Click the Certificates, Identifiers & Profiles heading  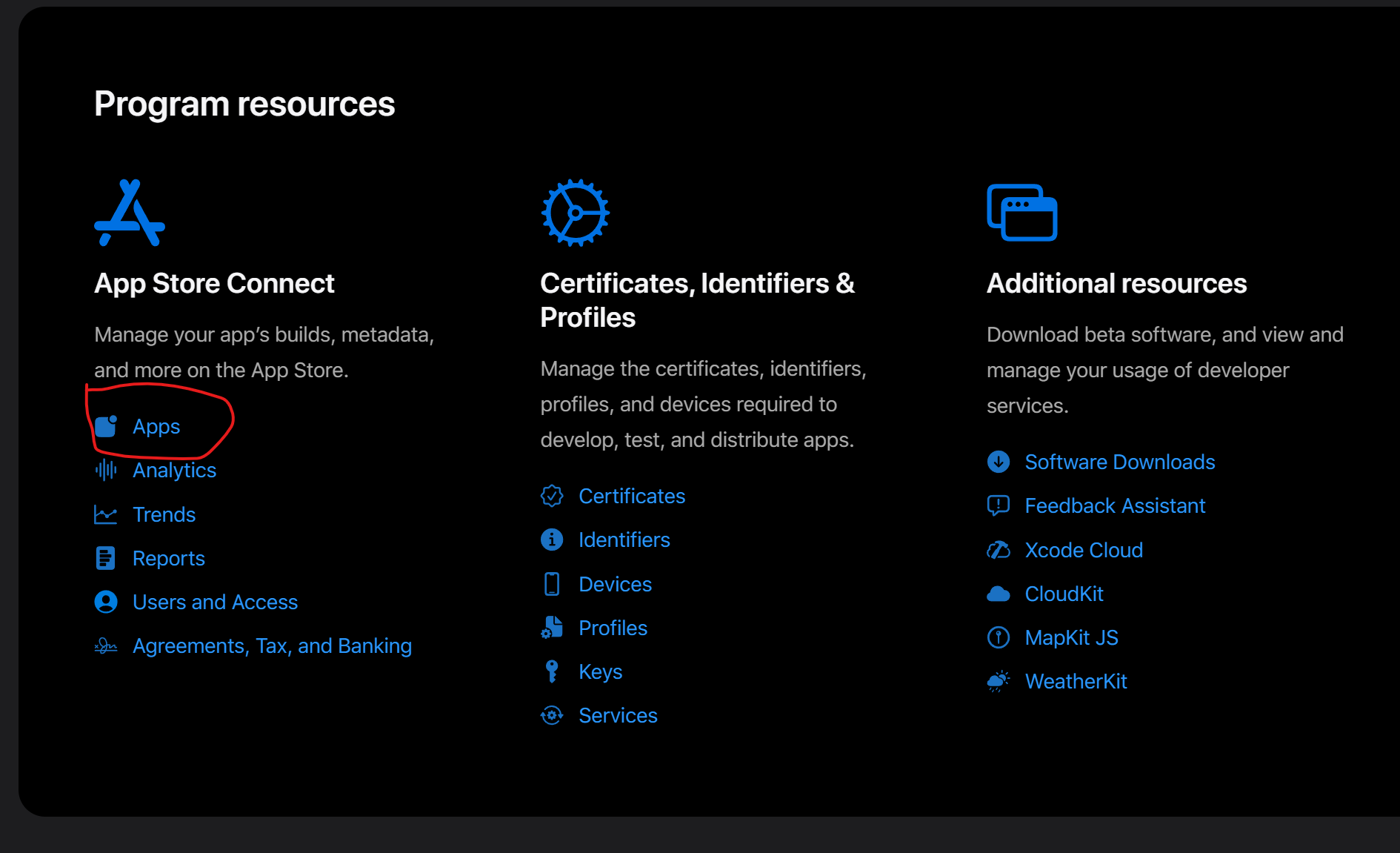pos(698,300)
